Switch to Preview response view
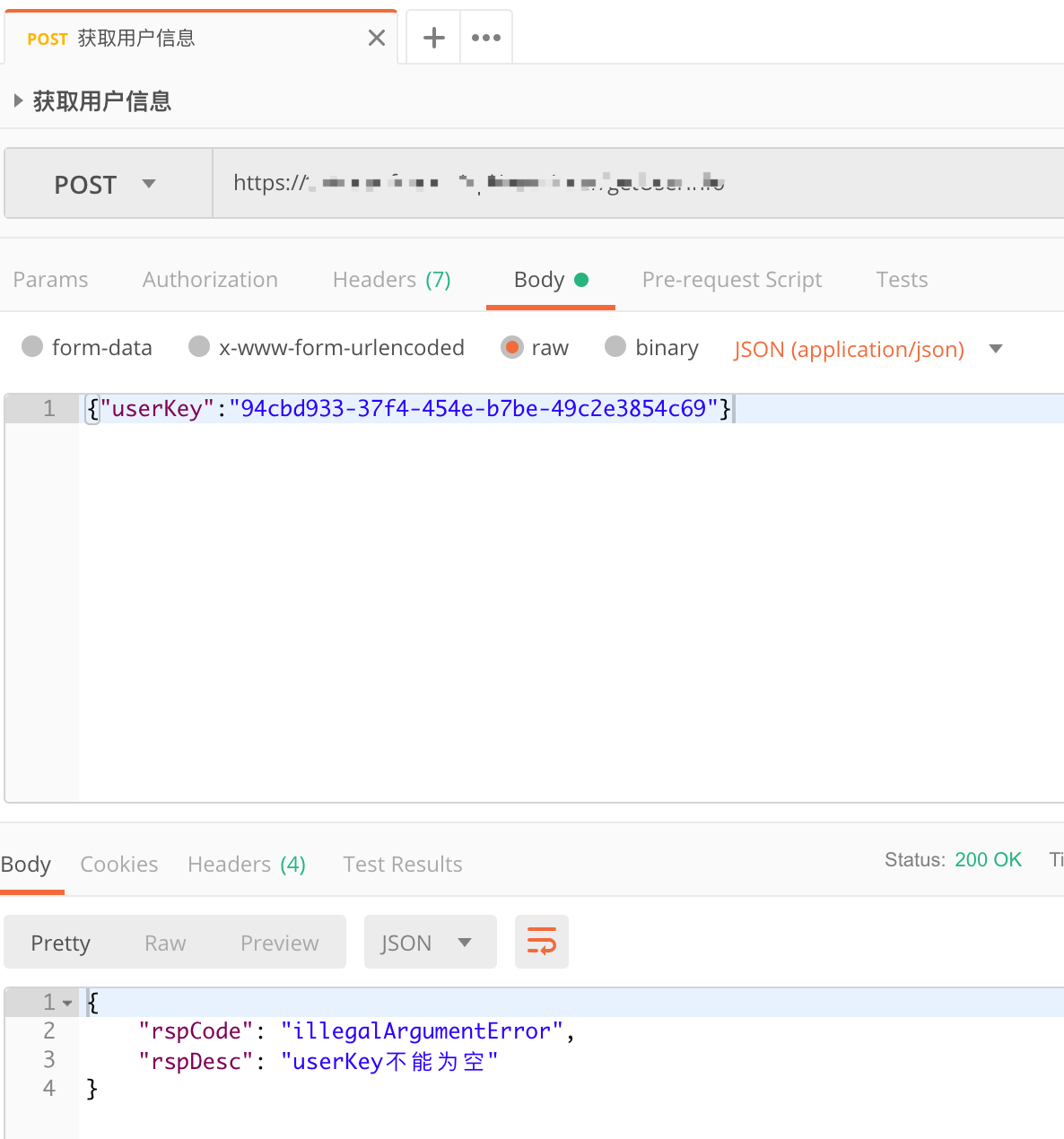 pos(279,942)
